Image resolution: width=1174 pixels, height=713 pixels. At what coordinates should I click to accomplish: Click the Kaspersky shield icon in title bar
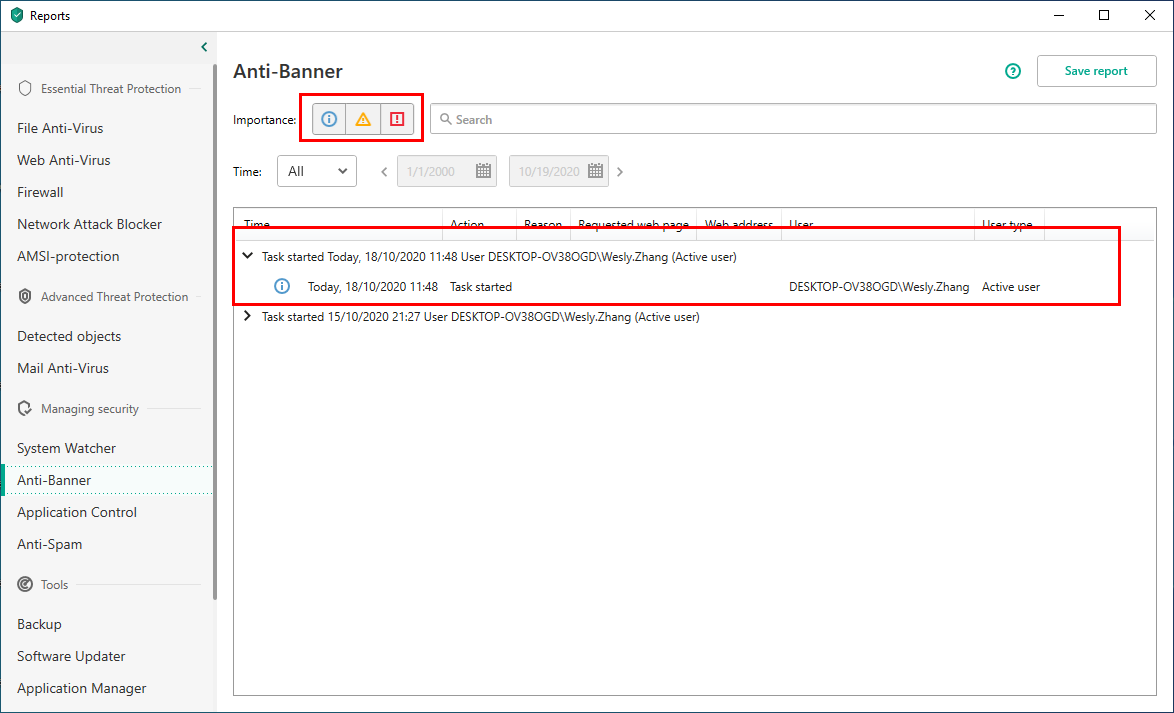[x=16, y=16]
